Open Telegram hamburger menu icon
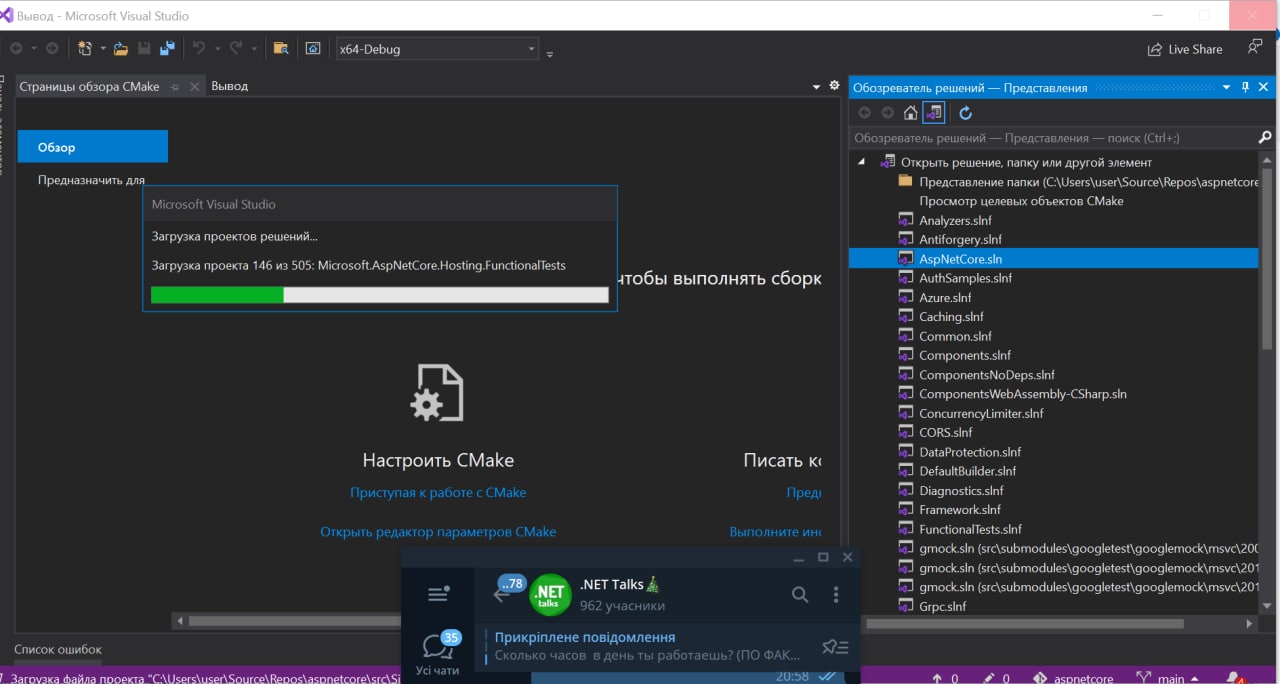 [x=438, y=594]
